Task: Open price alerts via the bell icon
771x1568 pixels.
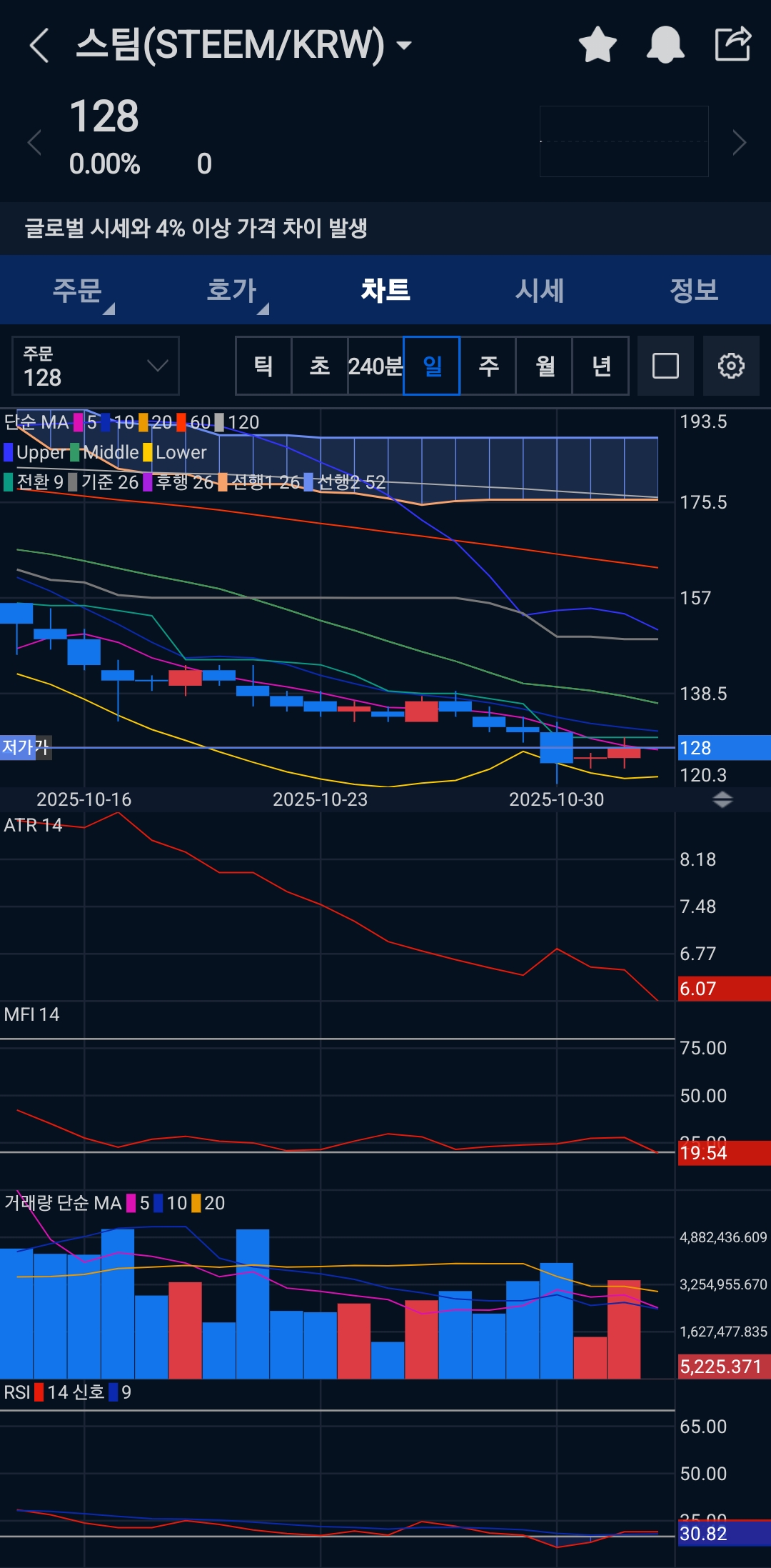Action: point(665,44)
